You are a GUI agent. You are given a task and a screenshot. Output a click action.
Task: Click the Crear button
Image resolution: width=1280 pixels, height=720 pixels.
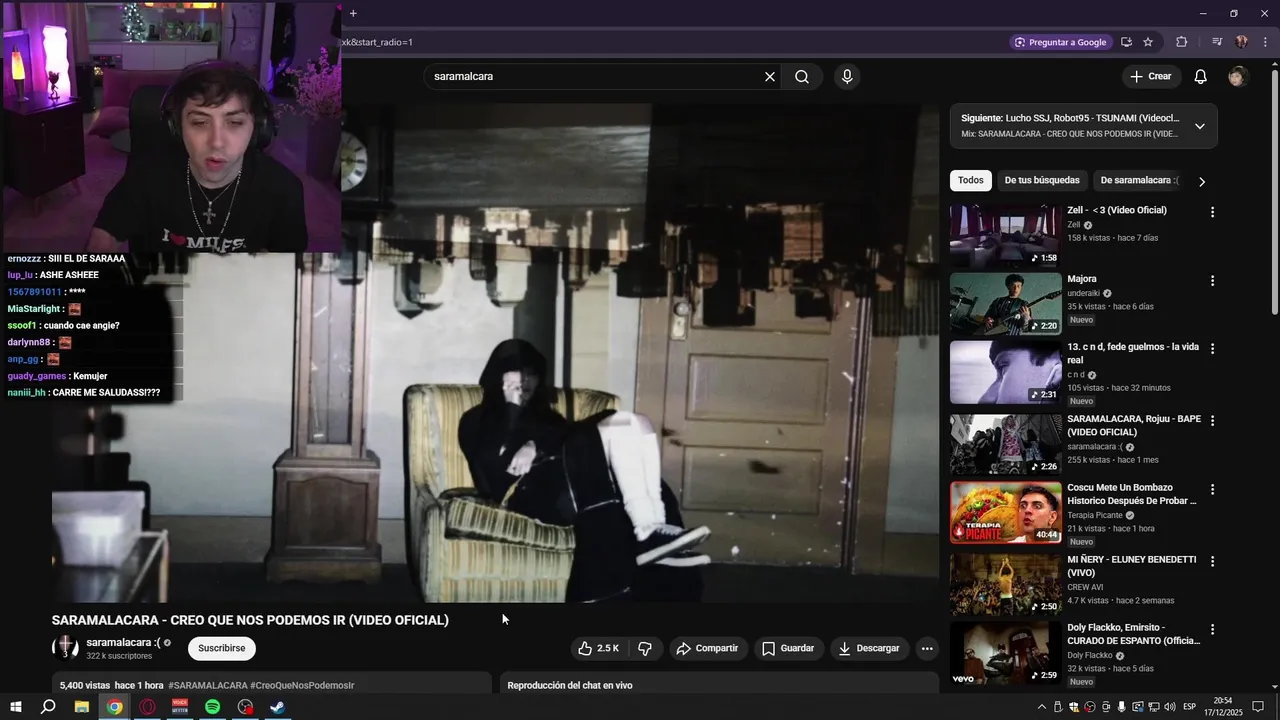(1151, 76)
